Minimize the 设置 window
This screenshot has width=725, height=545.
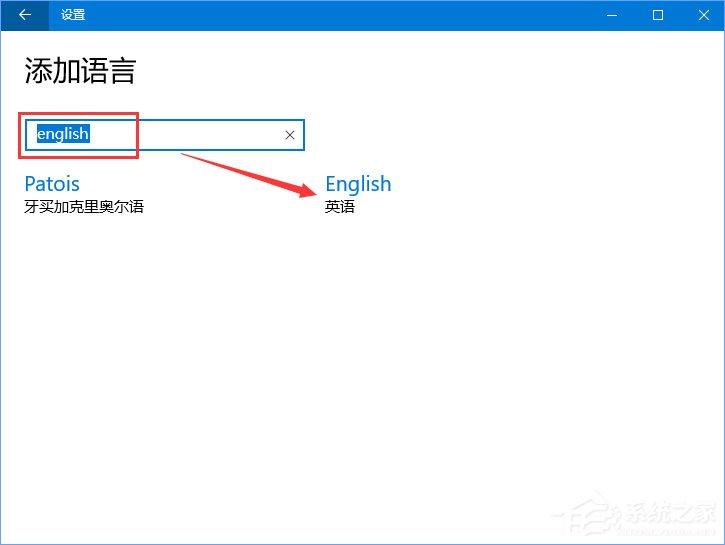point(613,15)
